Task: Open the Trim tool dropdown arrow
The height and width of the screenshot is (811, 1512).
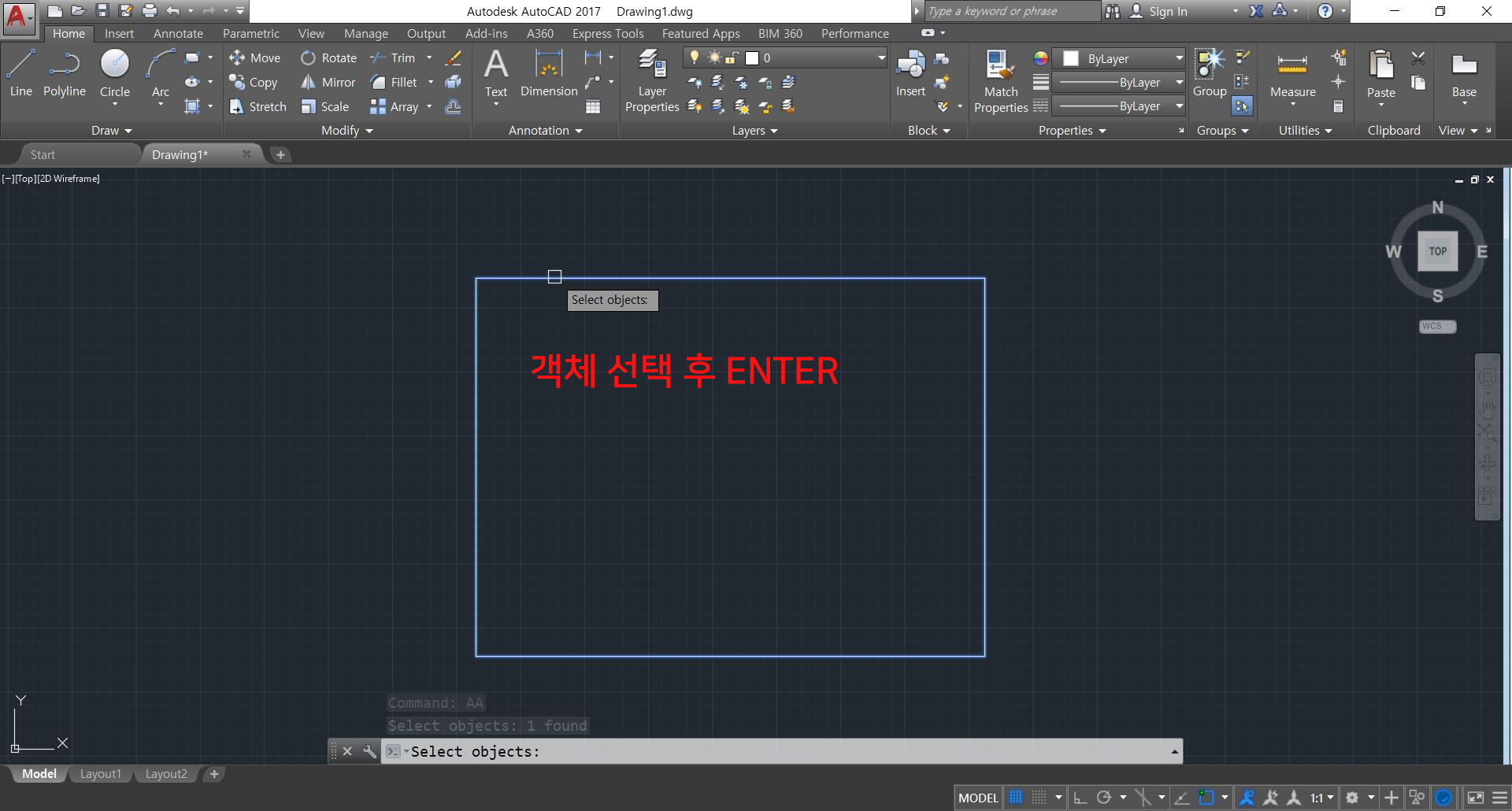Action: (x=429, y=57)
